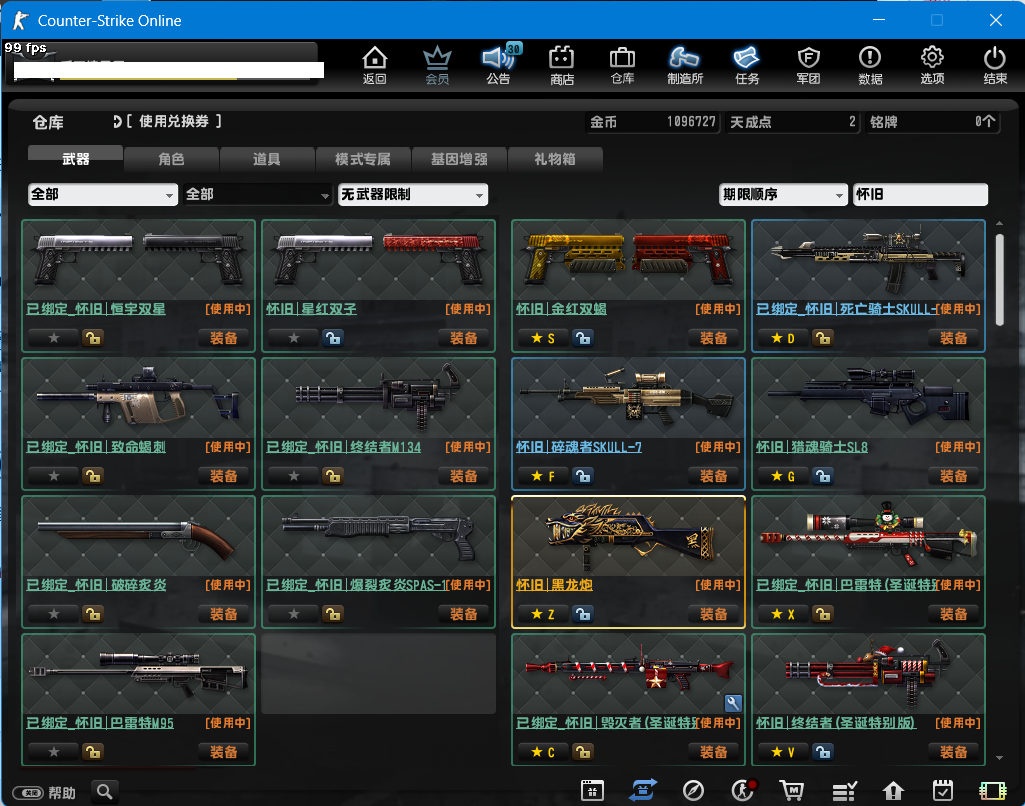Click the calendar checkmark icon at bottom
1025x806 pixels.
pyautogui.click(x=943, y=790)
